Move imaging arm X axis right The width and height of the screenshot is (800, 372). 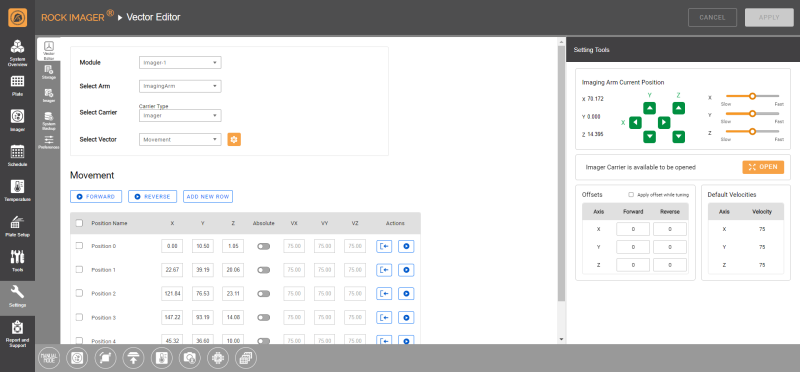click(664, 122)
